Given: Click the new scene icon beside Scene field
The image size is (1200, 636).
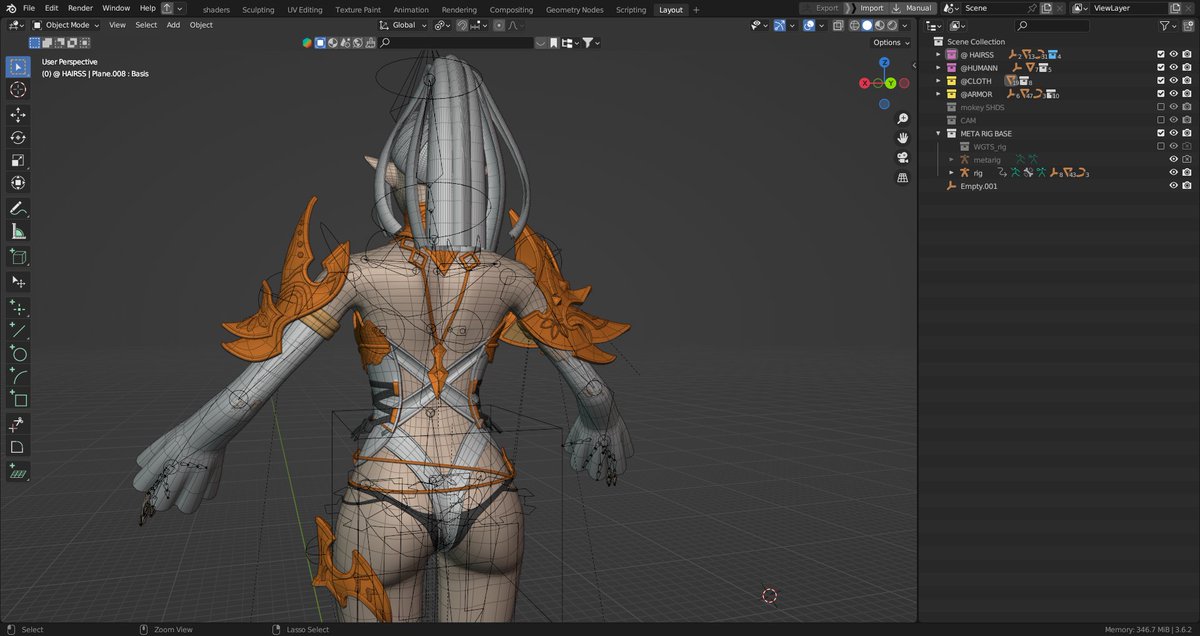Looking at the screenshot, I should point(1045,8).
